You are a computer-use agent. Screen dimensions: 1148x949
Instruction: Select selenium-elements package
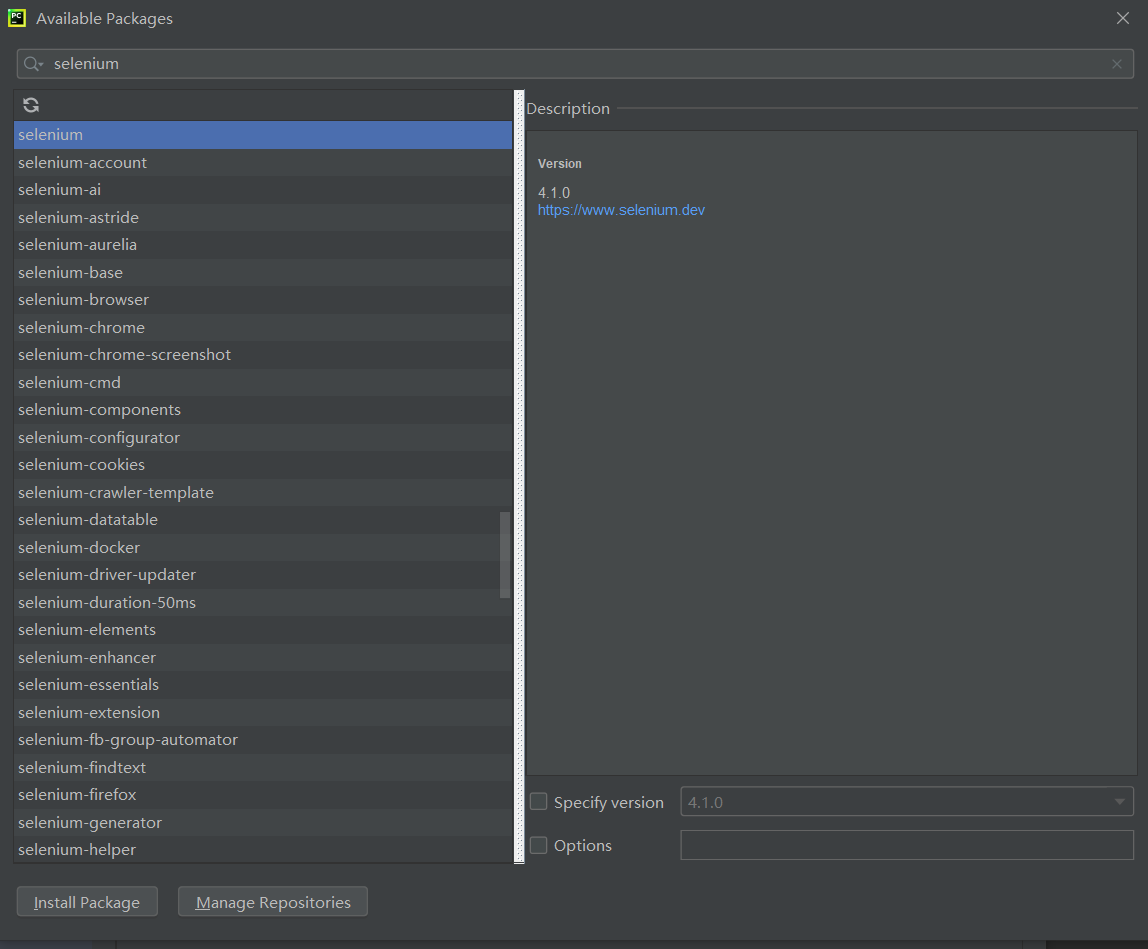[x=263, y=629]
